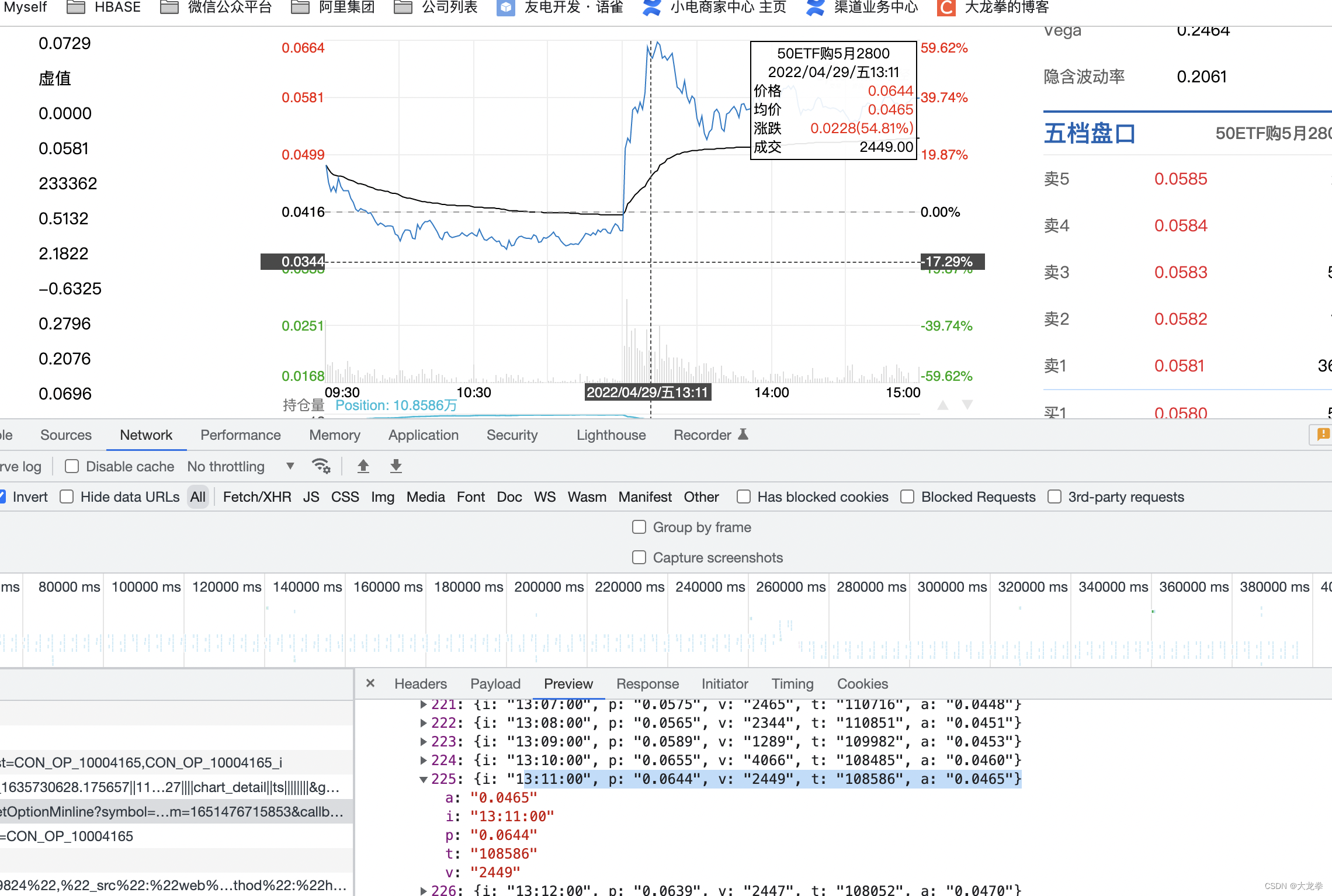This screenshot has width=1332, height=896.
Task: Click the Recorder flask icon
Action: pyautogui.click(x=743, y=435)
